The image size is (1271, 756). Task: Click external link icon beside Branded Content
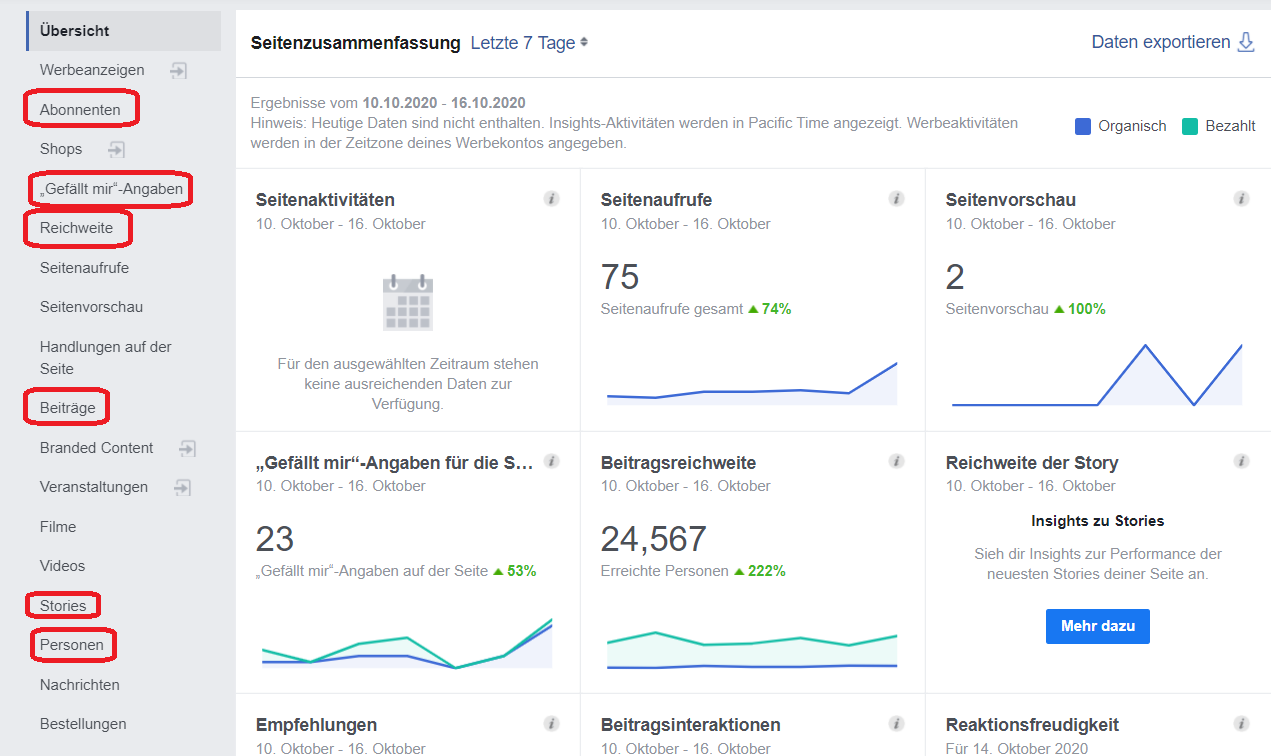[187, 448]
